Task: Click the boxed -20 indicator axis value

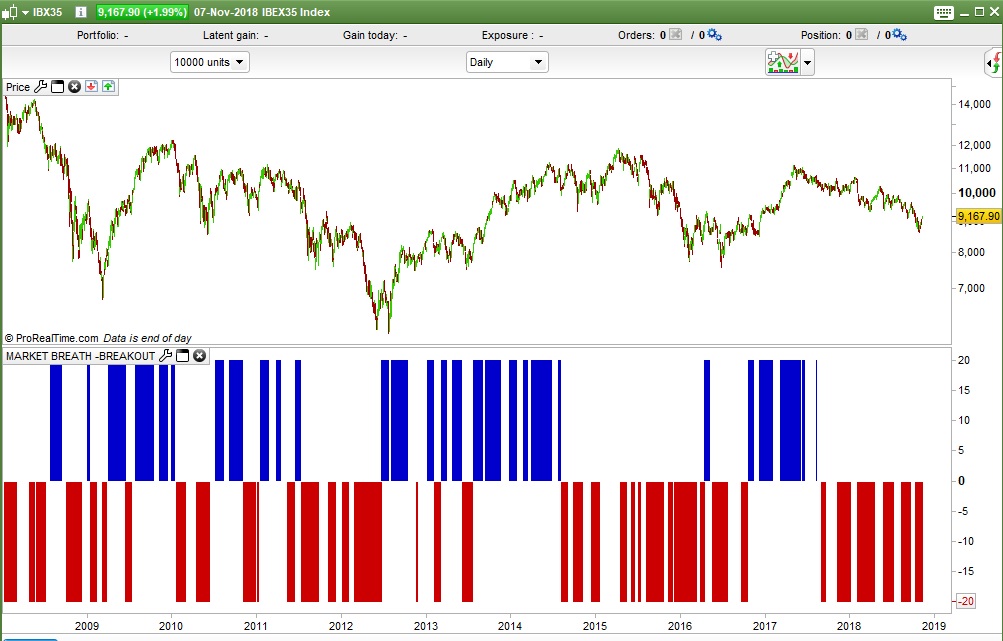Action: click(x=965, y=601)
